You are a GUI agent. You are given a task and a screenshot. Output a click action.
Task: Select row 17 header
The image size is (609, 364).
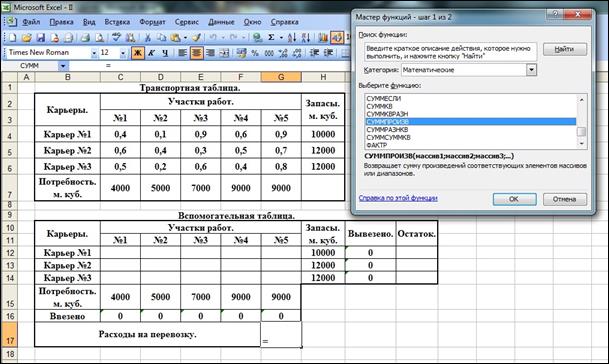point(10,334)
